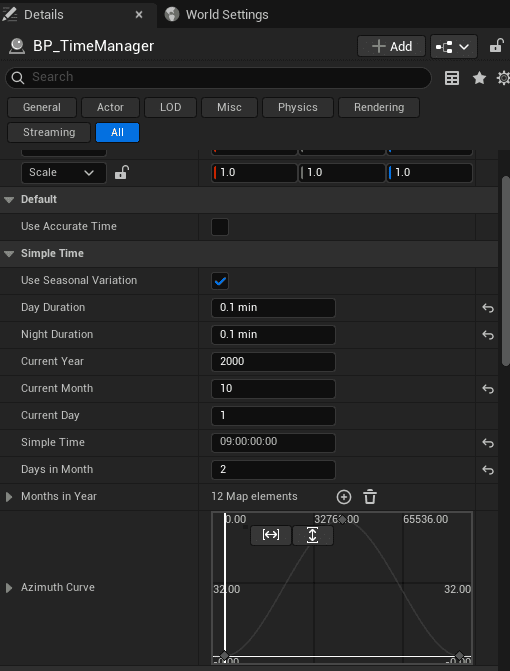Click the Add component button
Screen dimensions: 510x671
(x=391, y=46)
